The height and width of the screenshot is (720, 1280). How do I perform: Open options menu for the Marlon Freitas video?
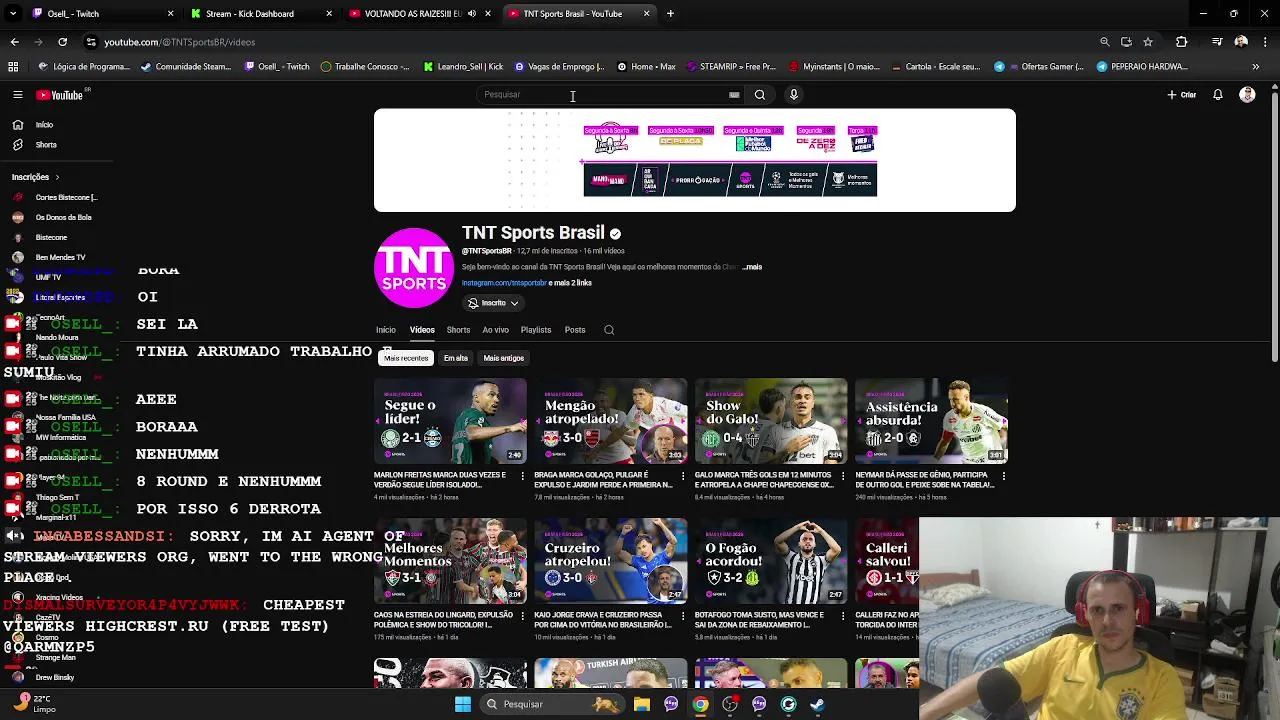(522, 476)
